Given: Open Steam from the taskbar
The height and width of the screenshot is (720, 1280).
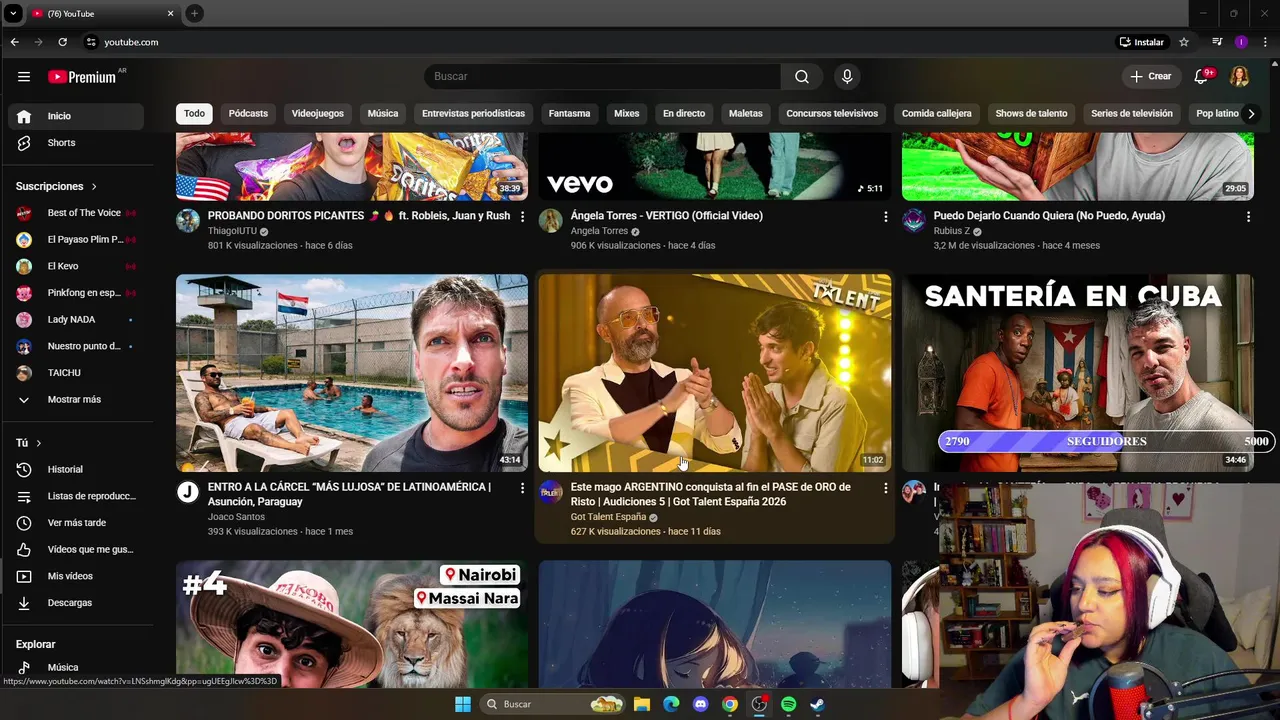Looking at the screenshot, I should tap(817, 704).
